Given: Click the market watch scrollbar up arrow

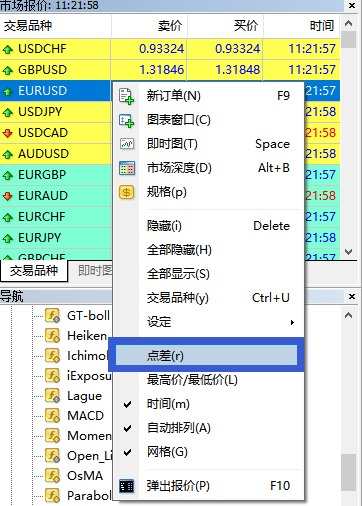Looking at the screenshot, I should 349,23.
